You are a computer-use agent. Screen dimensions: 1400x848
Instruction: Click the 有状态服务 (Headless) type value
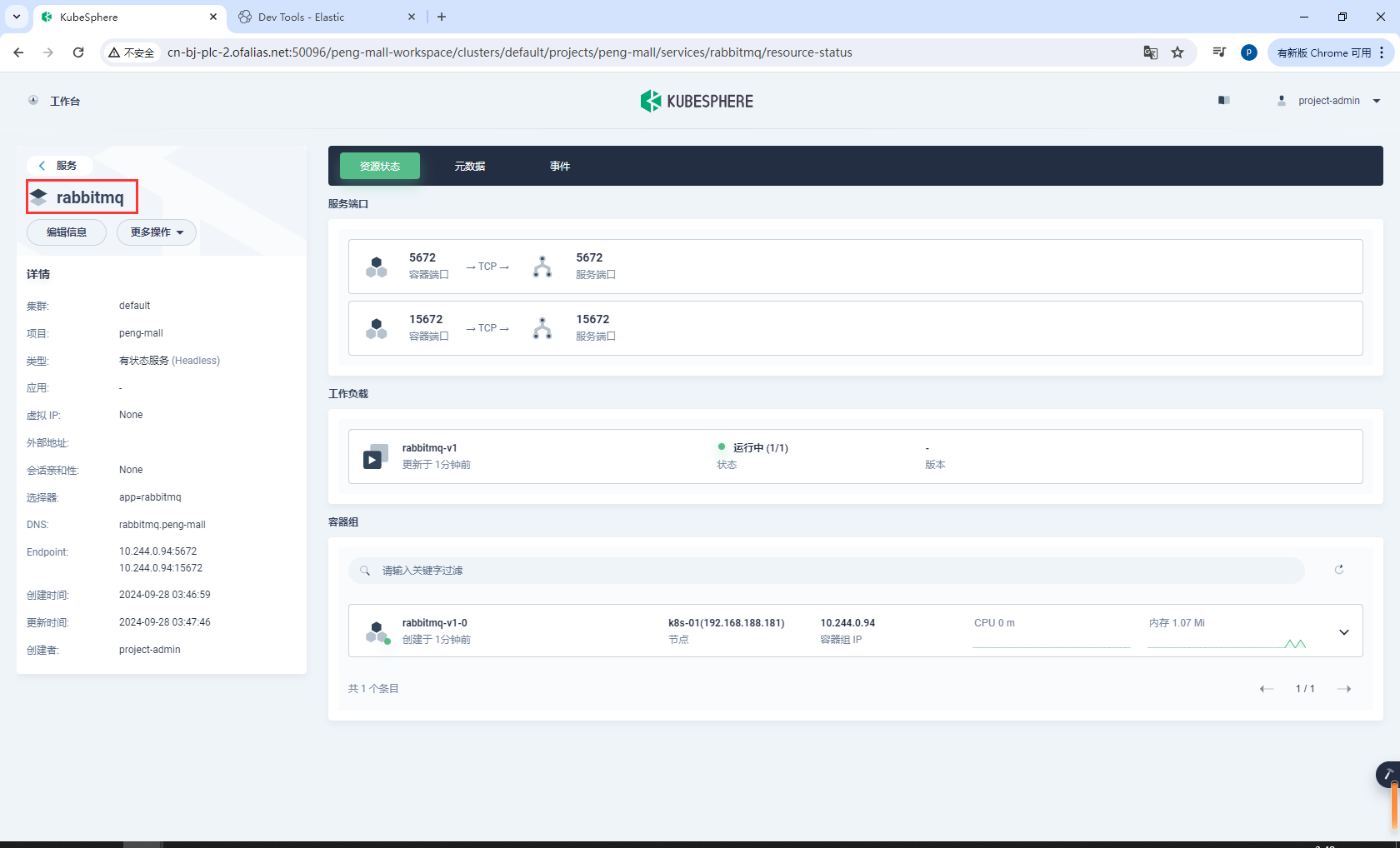click(x=169, y=361)
